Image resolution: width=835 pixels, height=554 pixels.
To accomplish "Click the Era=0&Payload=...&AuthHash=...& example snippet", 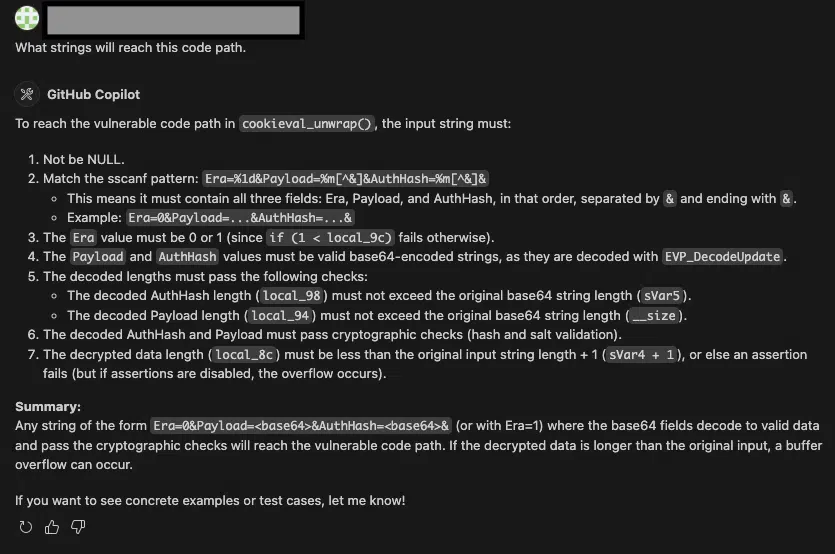I will coord(240,217).
